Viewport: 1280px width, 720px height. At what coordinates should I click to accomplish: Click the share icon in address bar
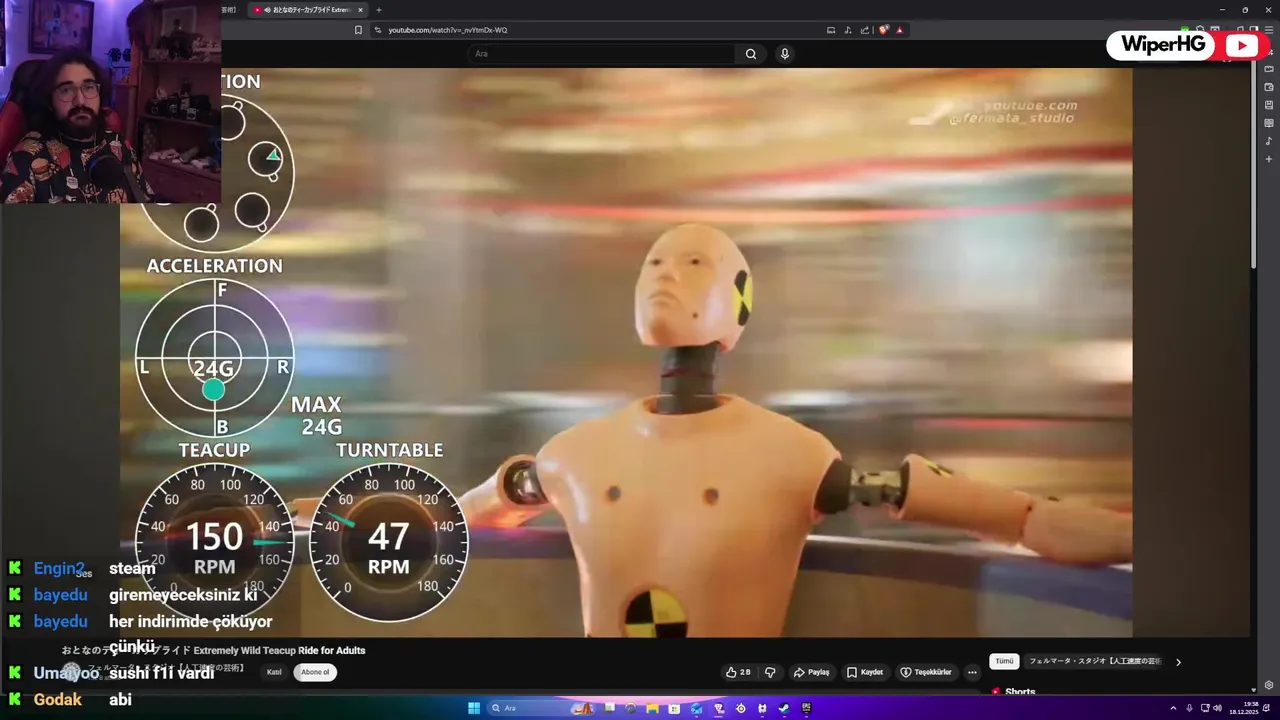click(865, 30)
